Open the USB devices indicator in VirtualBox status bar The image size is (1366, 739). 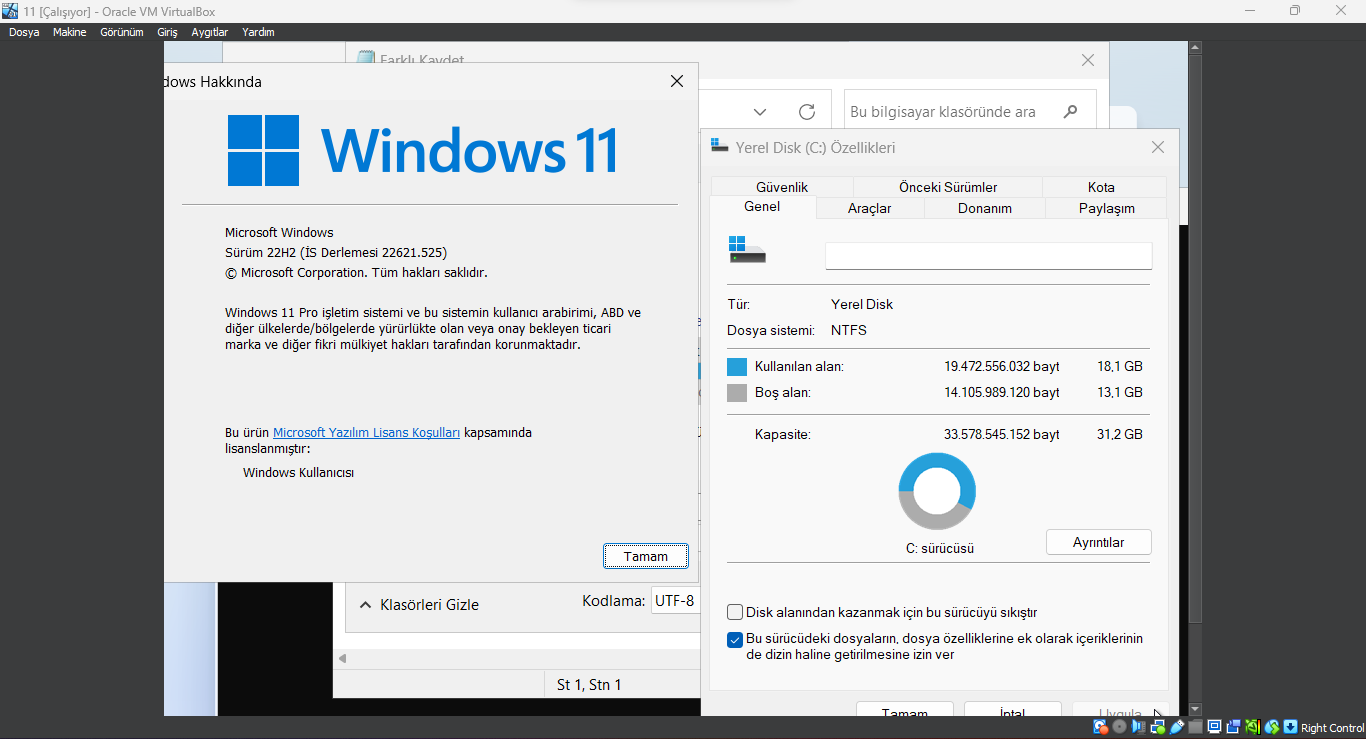point(1177,727)
